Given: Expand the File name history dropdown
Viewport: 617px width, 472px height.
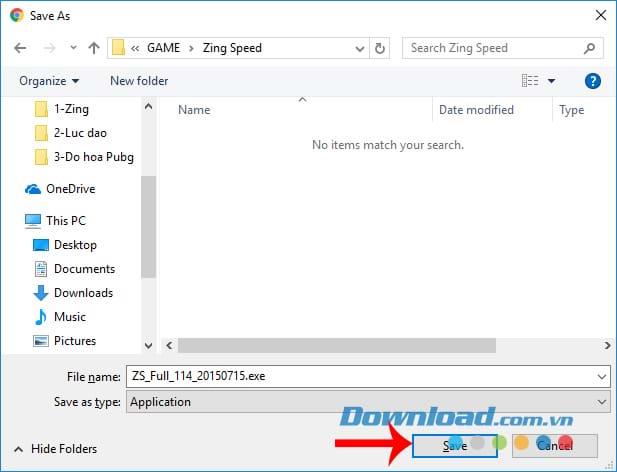Looking at the screenshot, I should pos(601,377).
